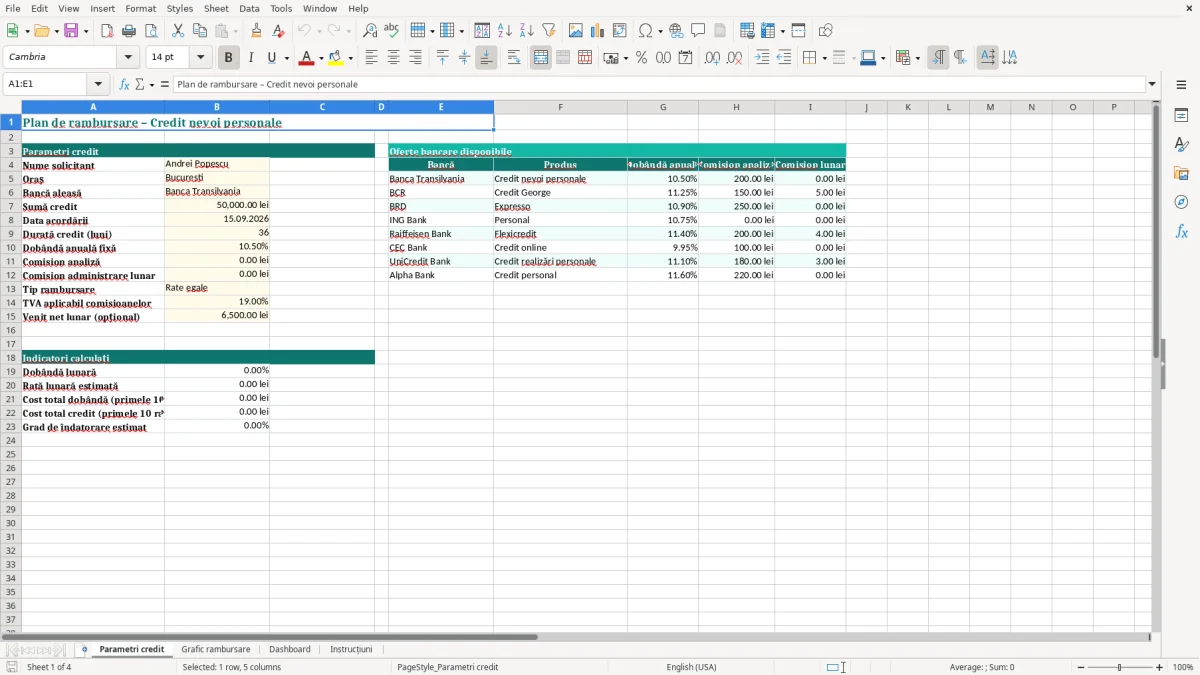The image size is (1200, 675).
Task: Select row 10 header
Action: click(x=11, y=247)
